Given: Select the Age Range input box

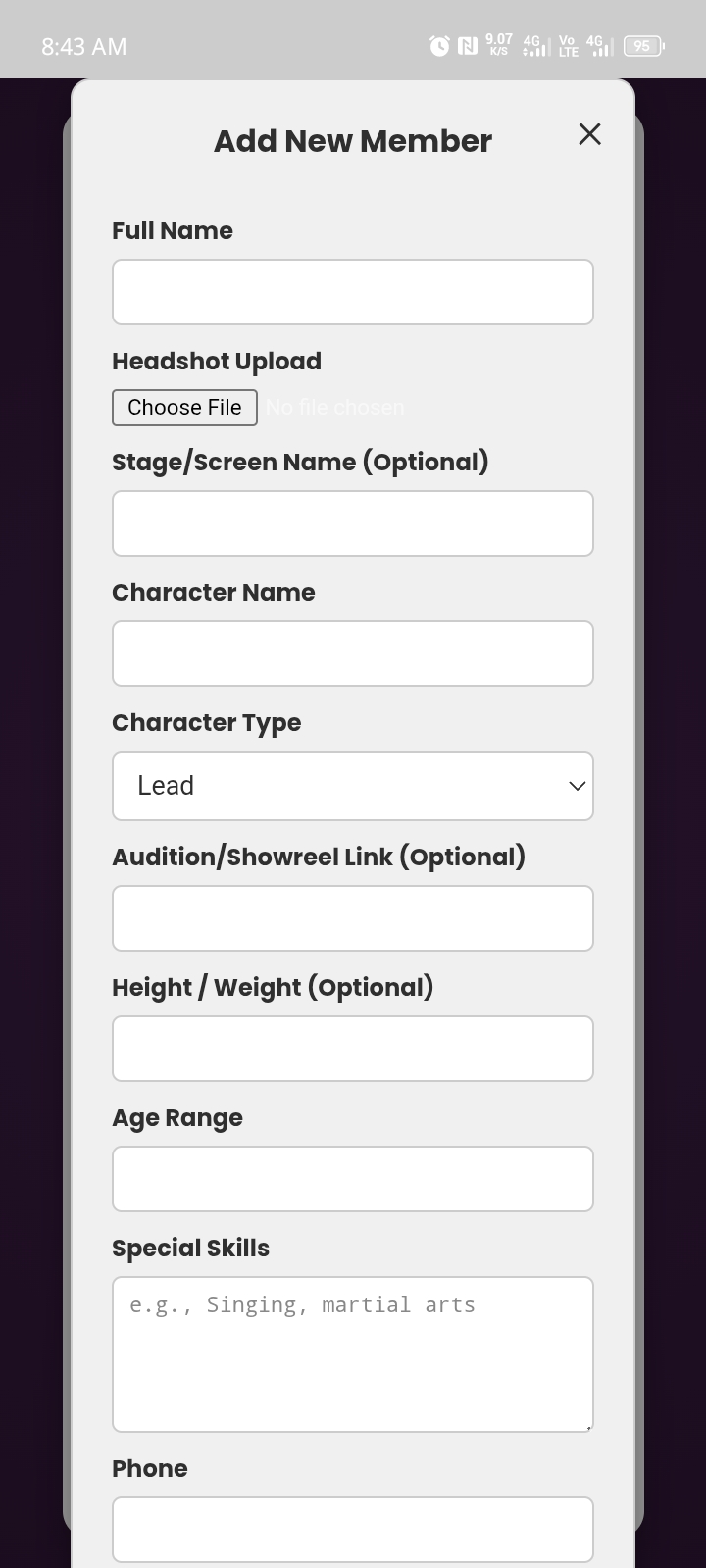Looking at the screenshot, I should (353, 1178).
